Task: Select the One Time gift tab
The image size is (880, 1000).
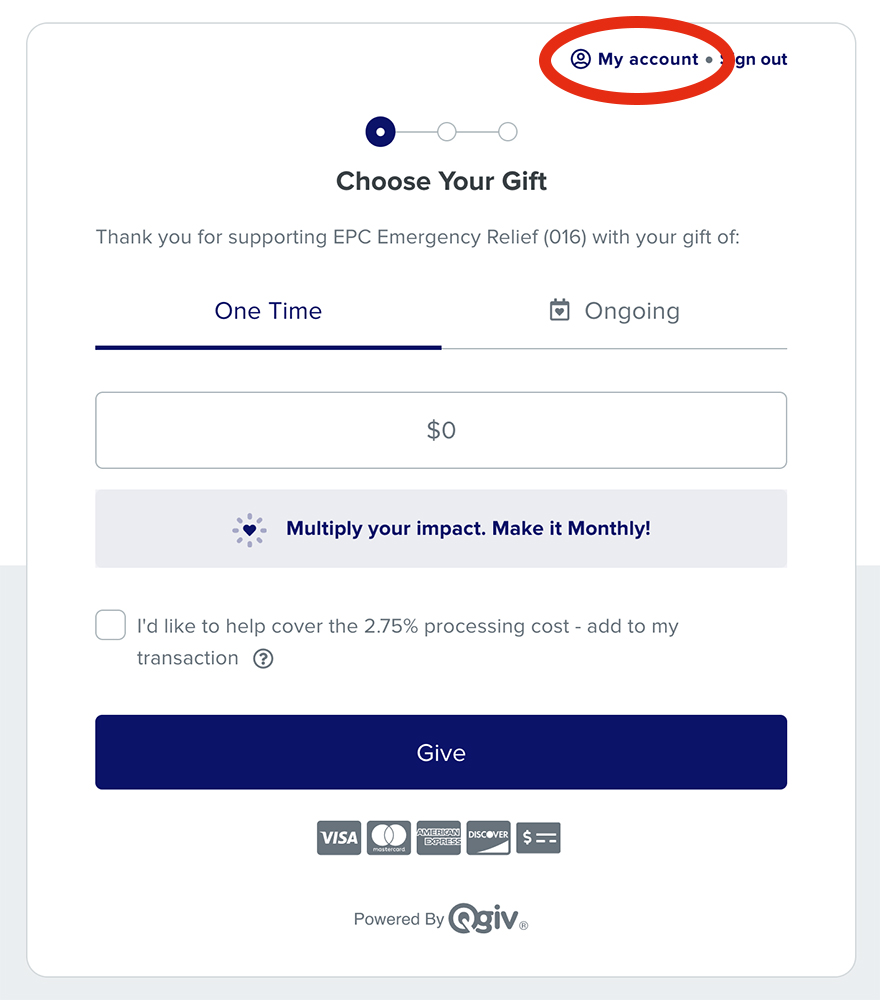Action: (x=268, y=311)
